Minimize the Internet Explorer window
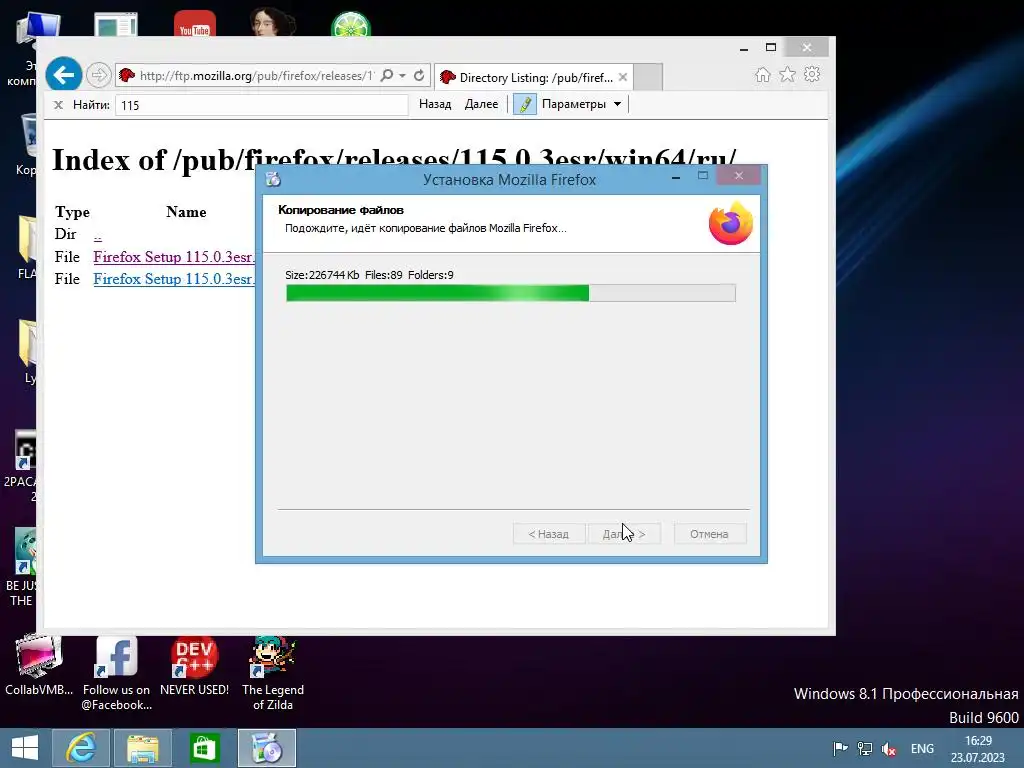 click(744, 48)
